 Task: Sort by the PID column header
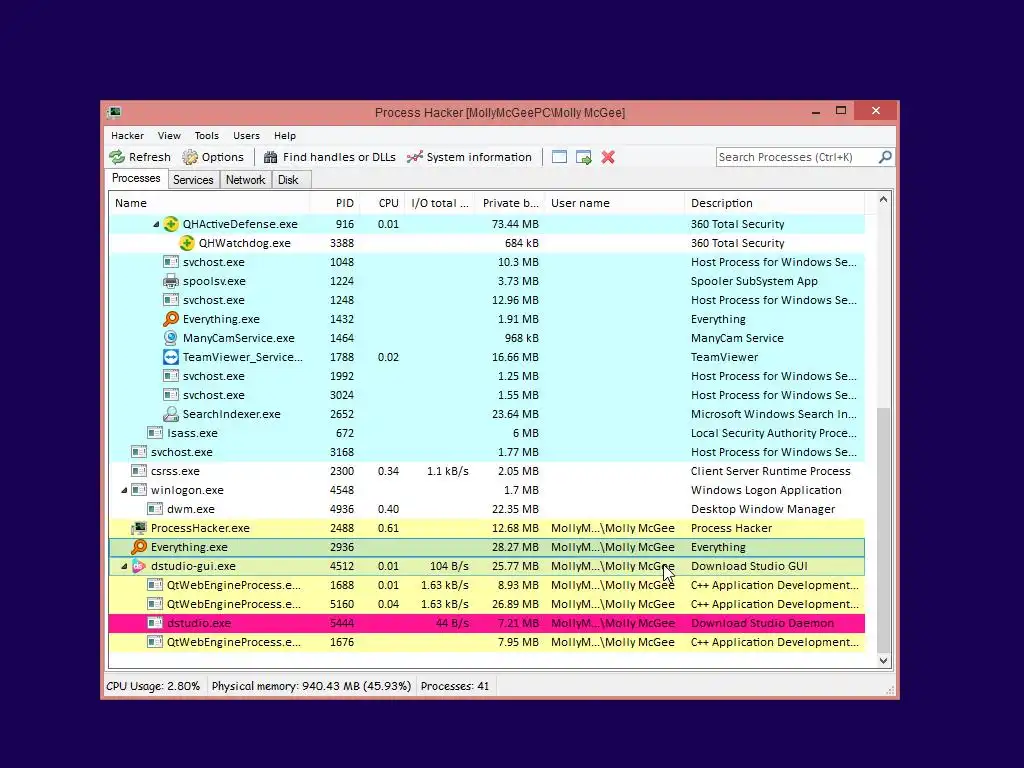point(334,203)
